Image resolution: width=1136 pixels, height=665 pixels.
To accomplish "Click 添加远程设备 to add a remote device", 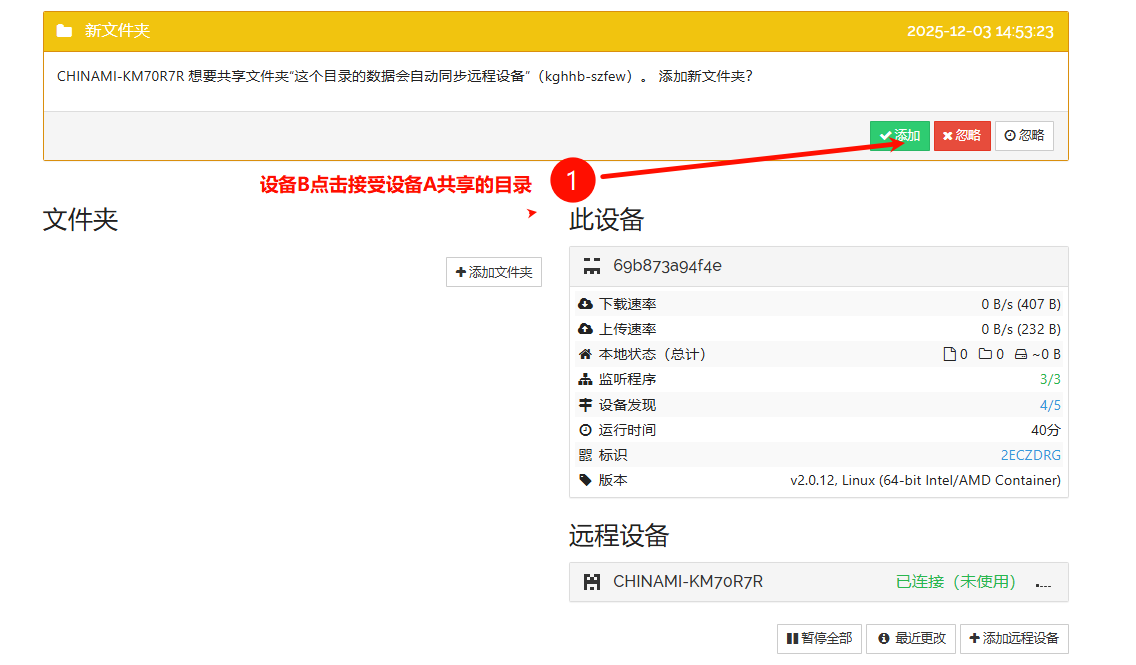I will click(x=1014, y=638).
